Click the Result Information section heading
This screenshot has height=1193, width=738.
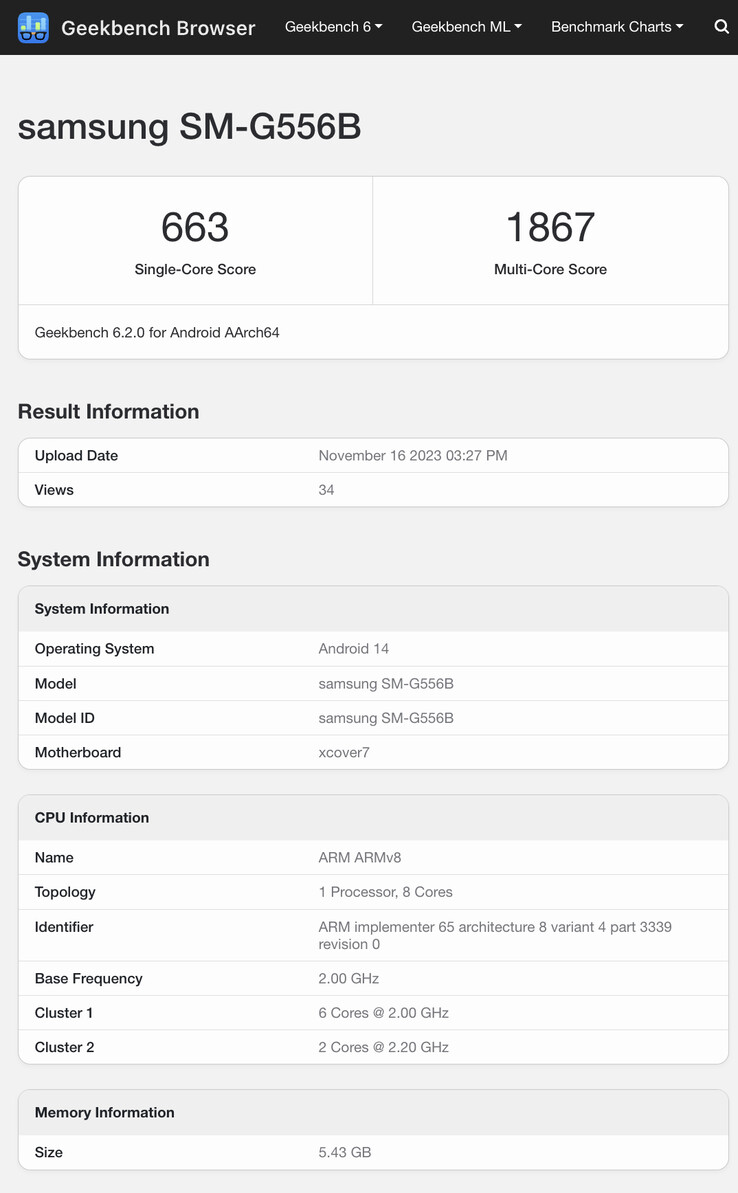coord(108,412)
